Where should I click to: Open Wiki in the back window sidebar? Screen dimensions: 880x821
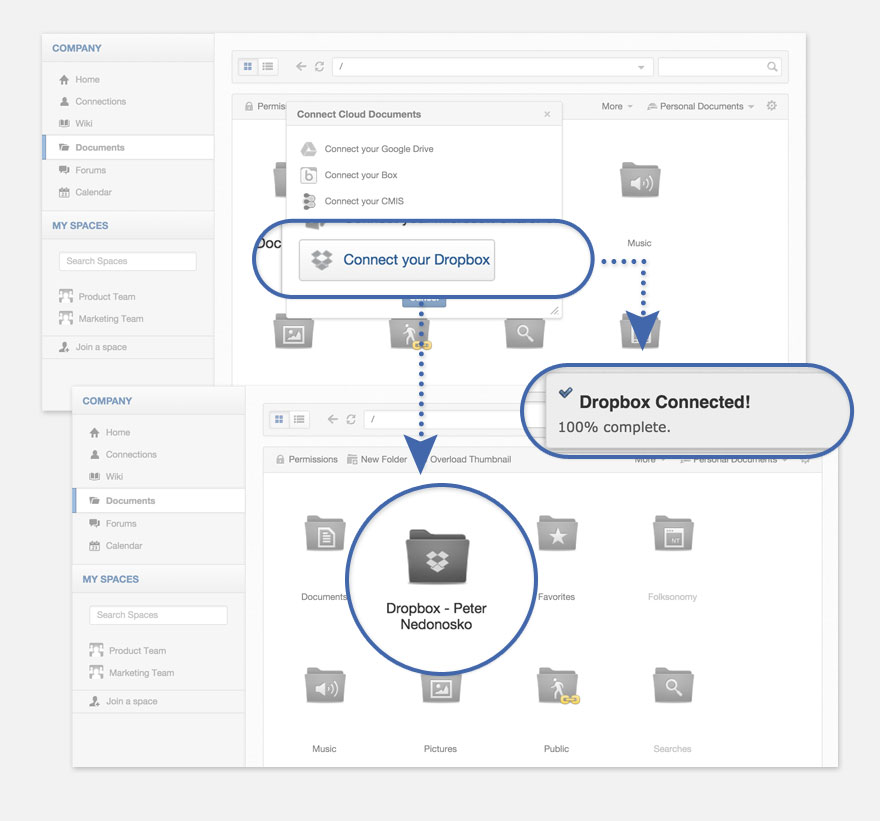(x=76, y=123)
